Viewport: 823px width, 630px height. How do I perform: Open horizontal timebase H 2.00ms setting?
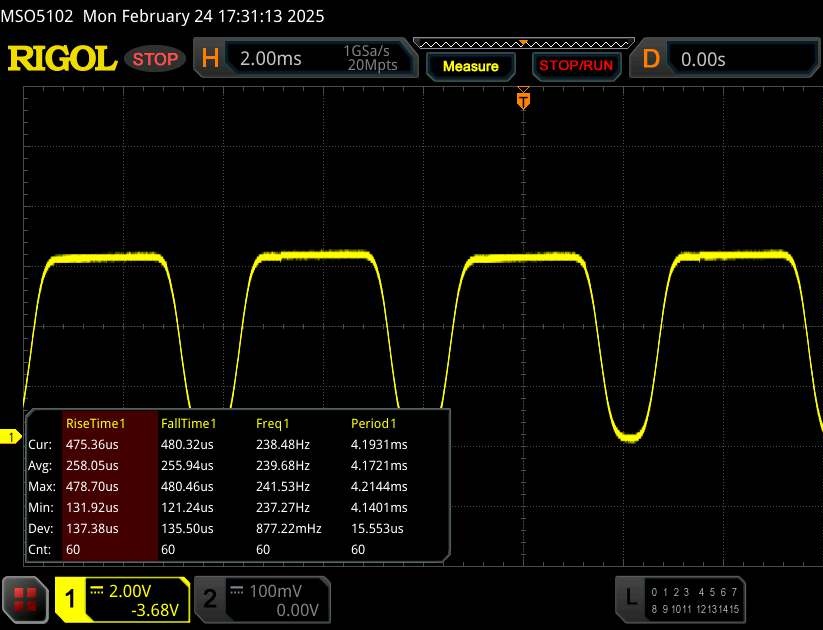click(x=305, y=58)
